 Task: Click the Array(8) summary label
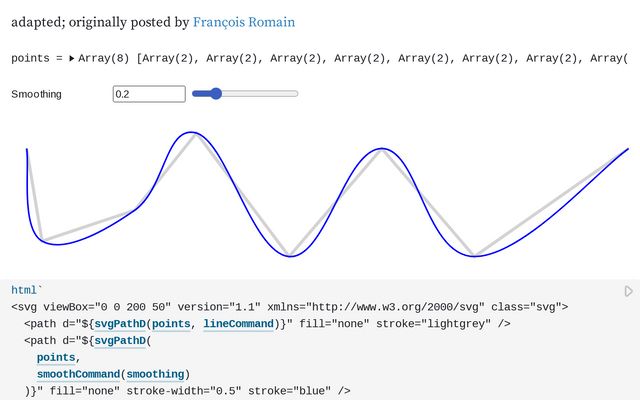tap(105, 59)
